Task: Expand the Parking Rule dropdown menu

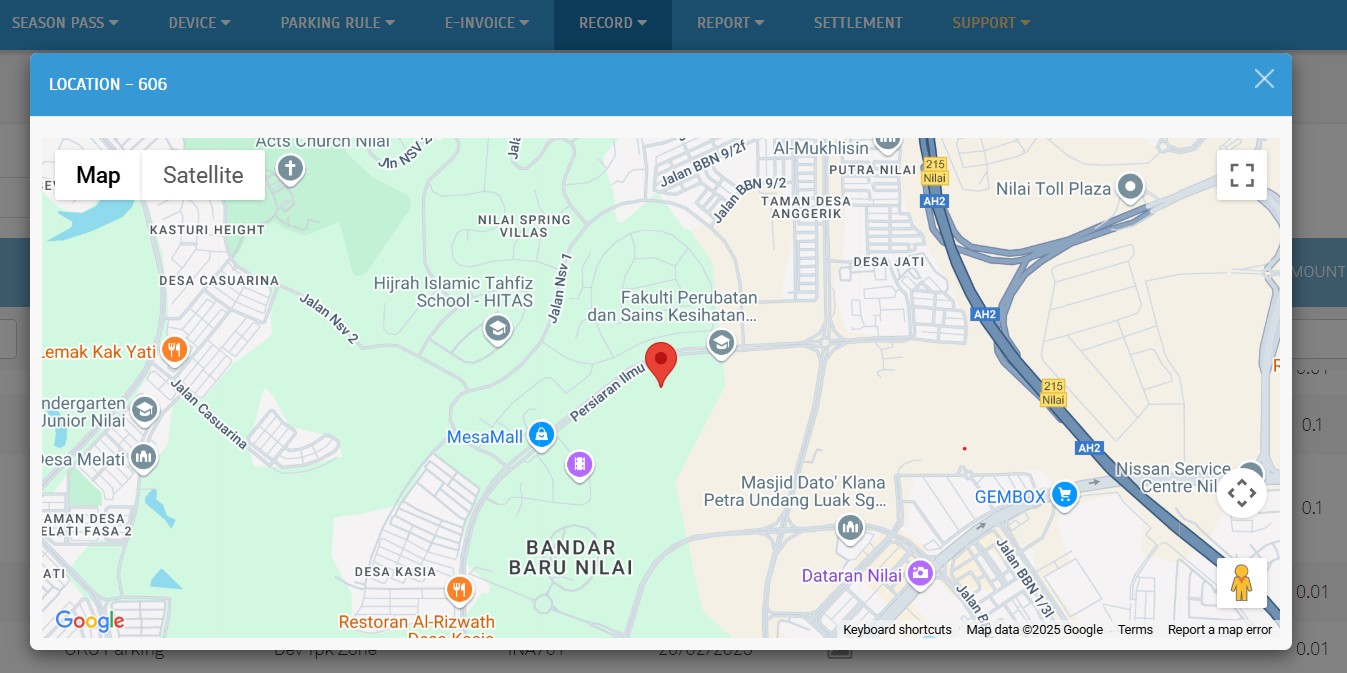Action: (337, 23)
